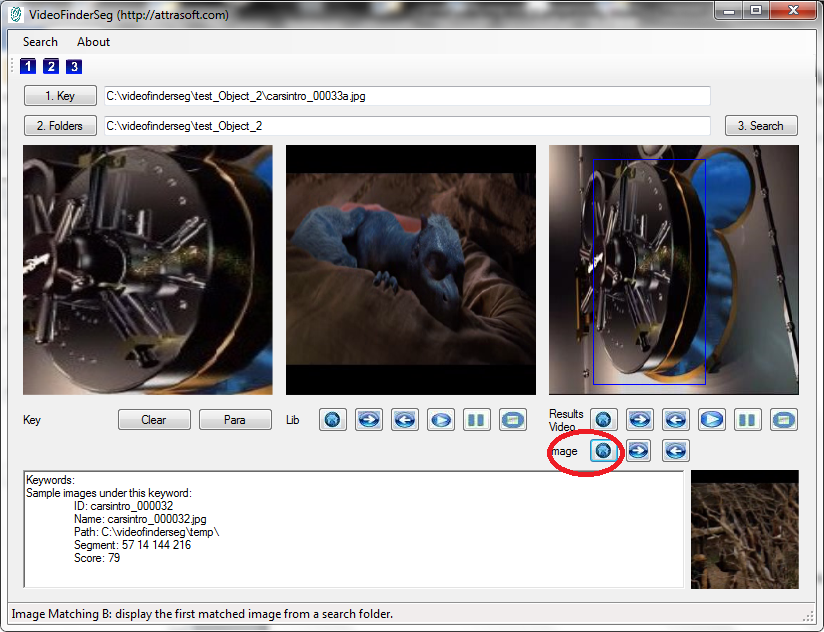
Task: Go to first image in Lib controls
Action: [333, 420]
